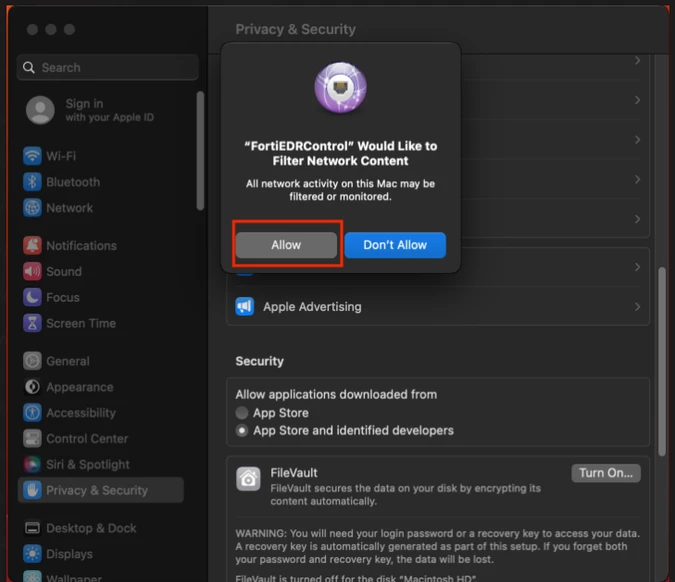Click the "Privacy & Security" window title
This screenshot has height=582, width=675.
295,29
